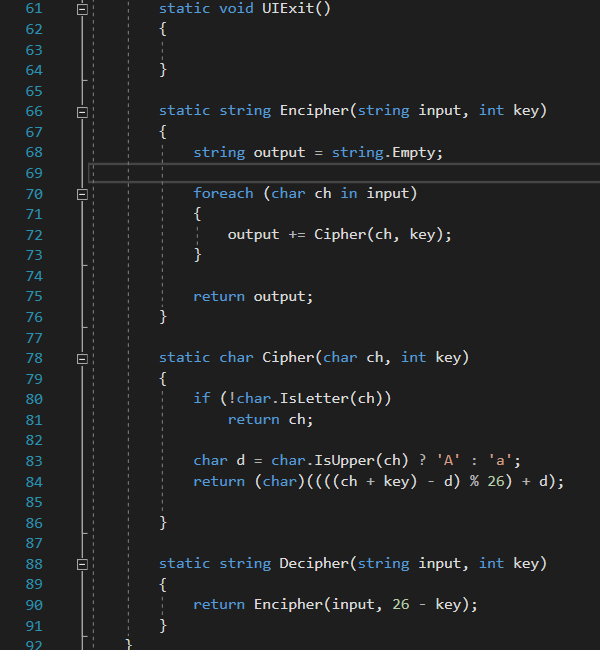Collapse the UIExit method at line 61
Viewport: 600px width, 650px height.
83,9
